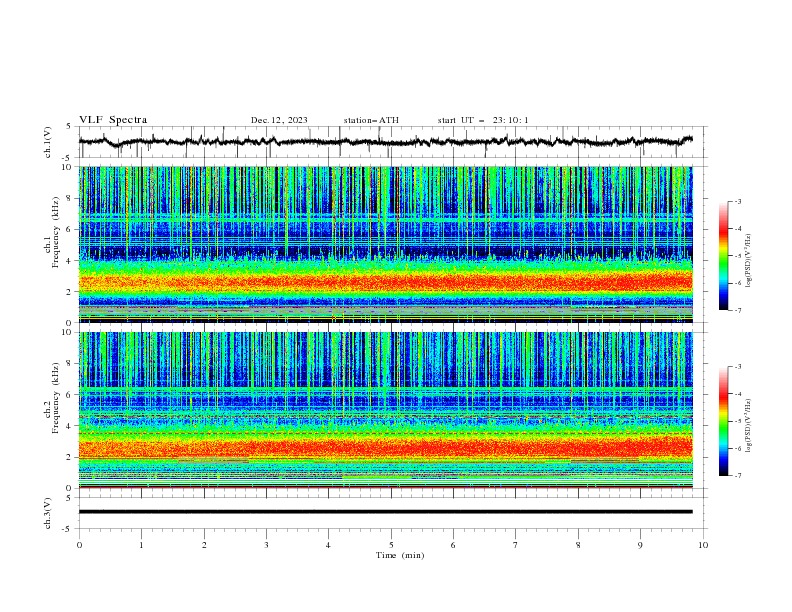This screenshot has height=612, width=792.
Task: Click the ch.1 voltage waveform trace
Action: pos(385,142)
